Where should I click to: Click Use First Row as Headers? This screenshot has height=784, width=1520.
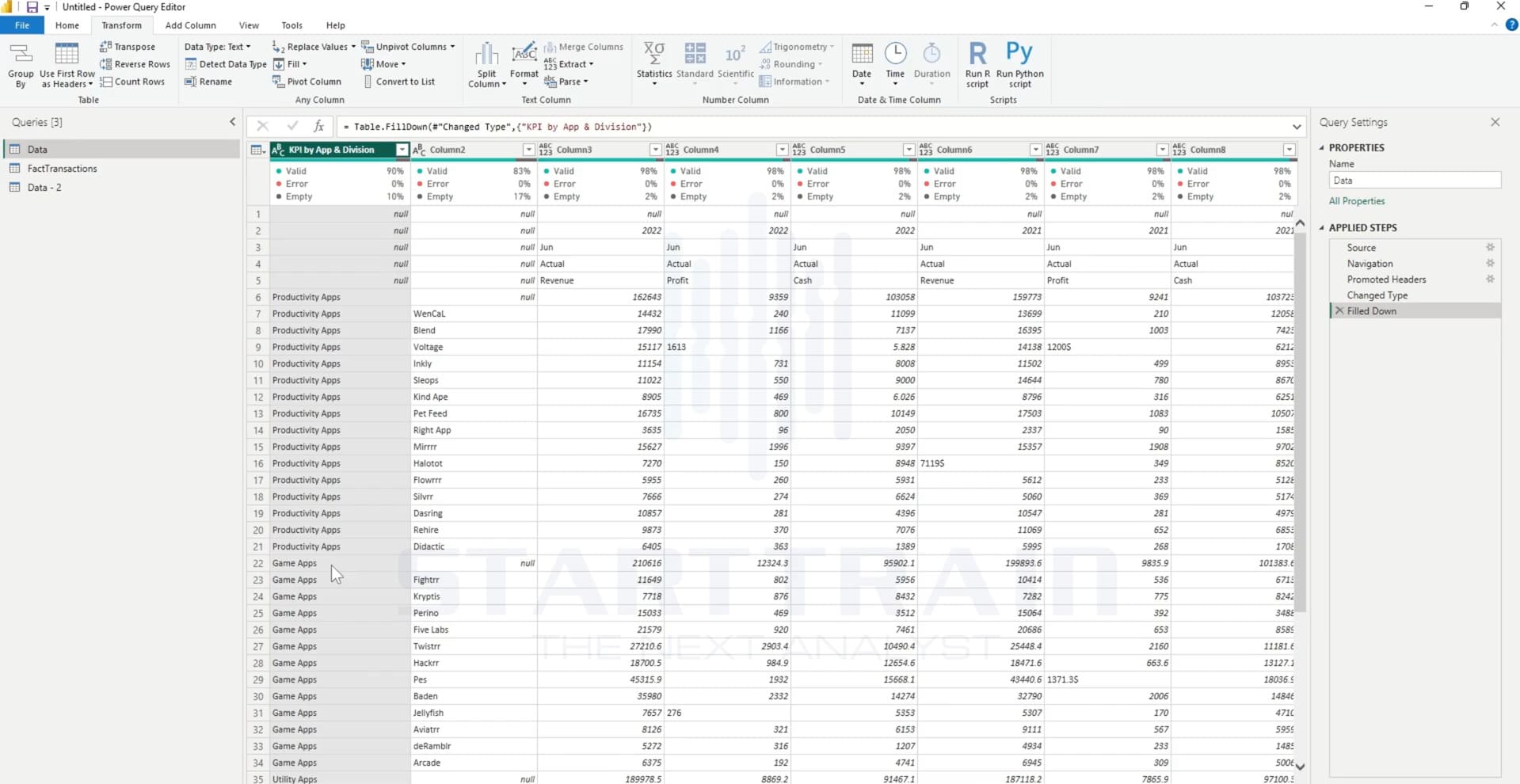(x=67, y=65)
